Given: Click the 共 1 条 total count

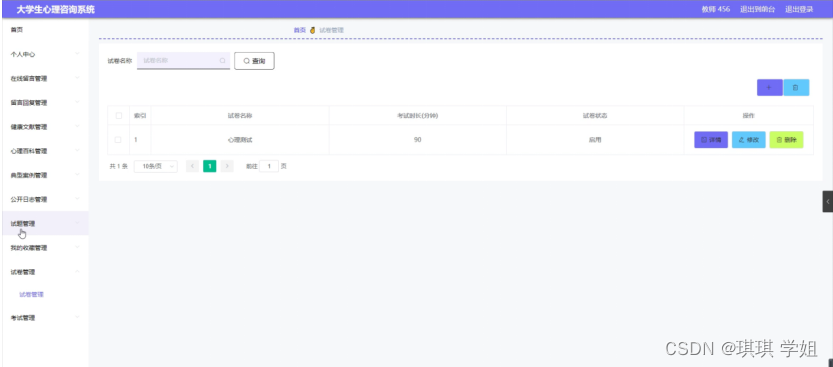Looking at the screenshot, I should (x=118, y=166).
